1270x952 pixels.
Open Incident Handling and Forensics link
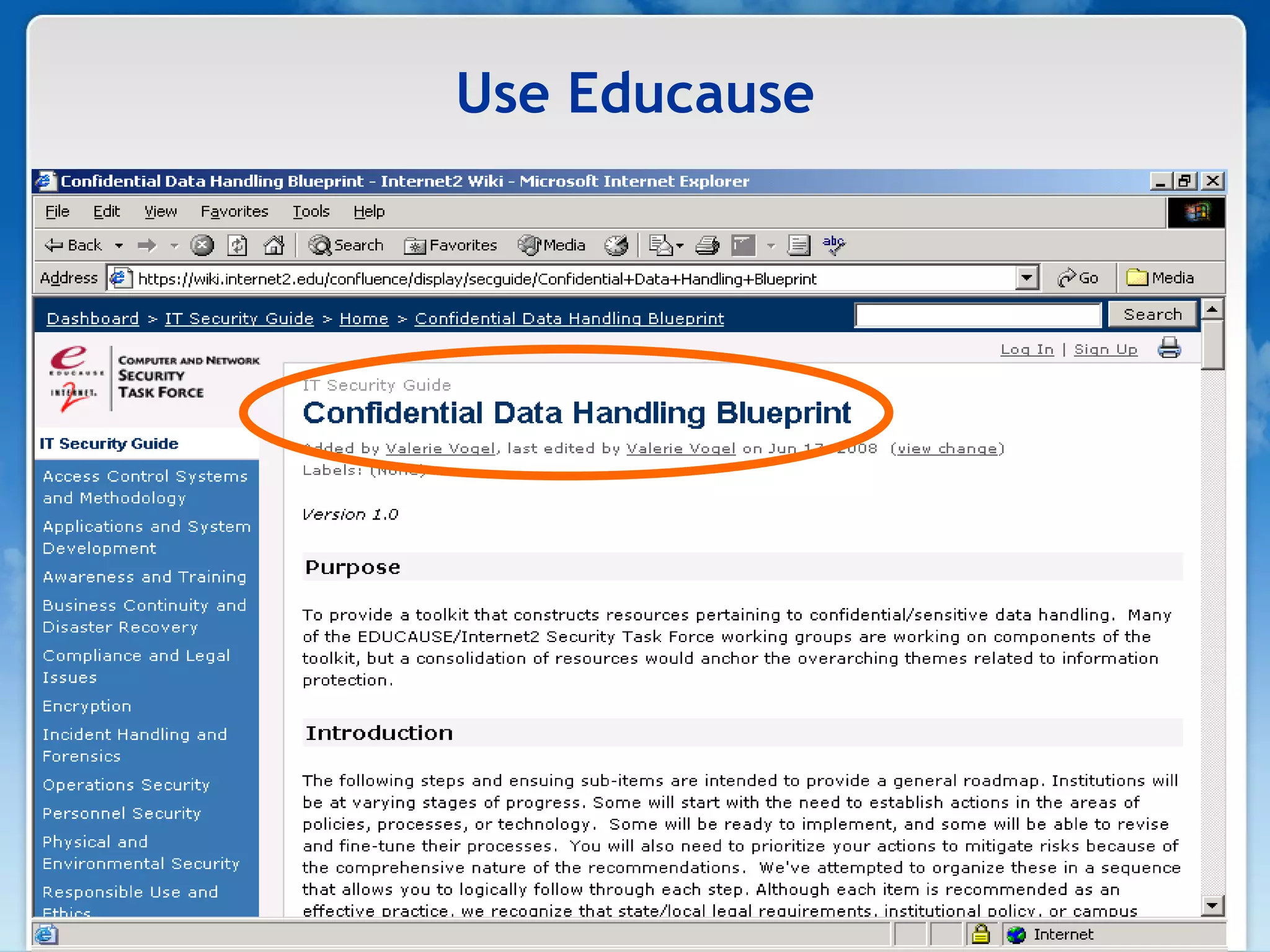tap(135, 745)
